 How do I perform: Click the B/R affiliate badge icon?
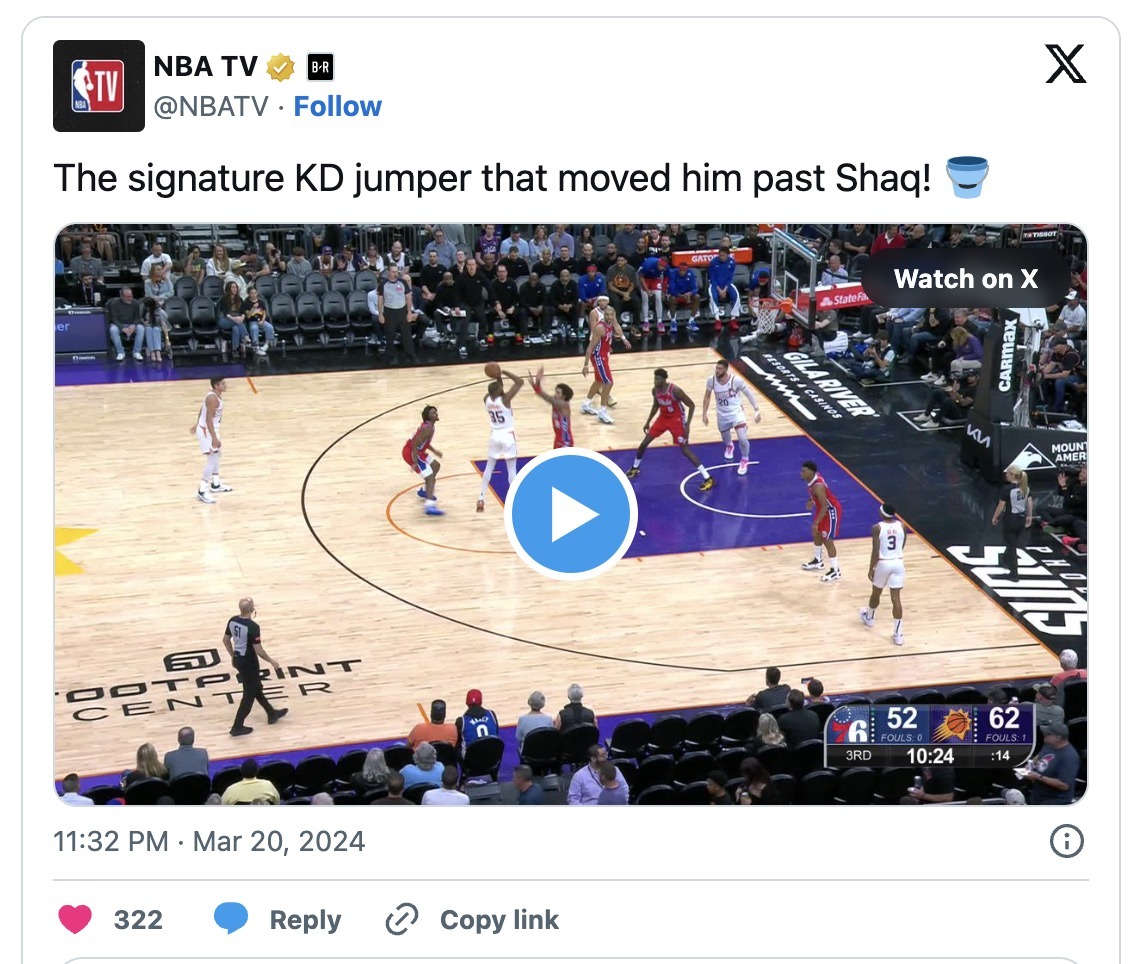320,68
